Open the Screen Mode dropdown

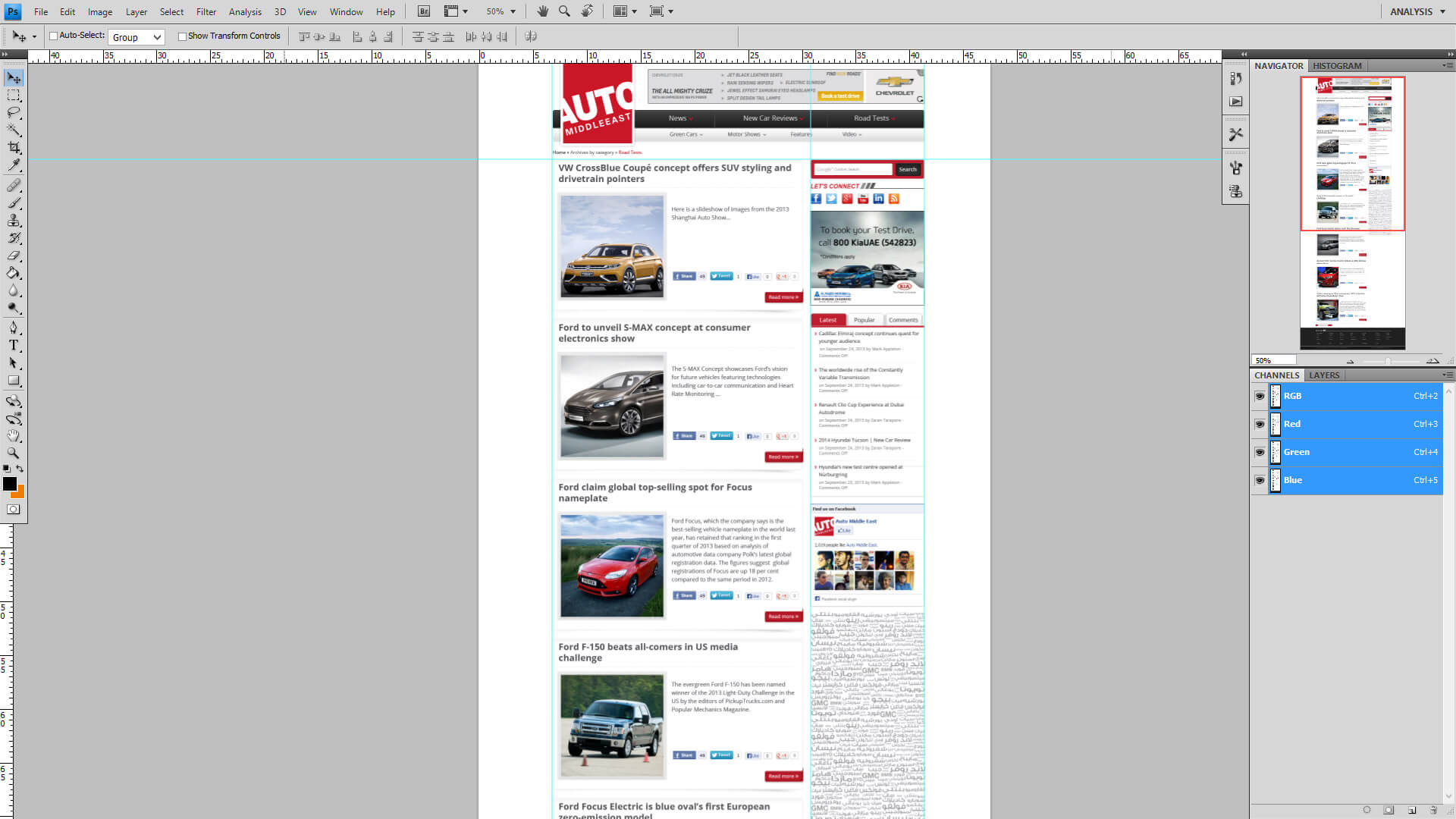[x=661, y=11]
